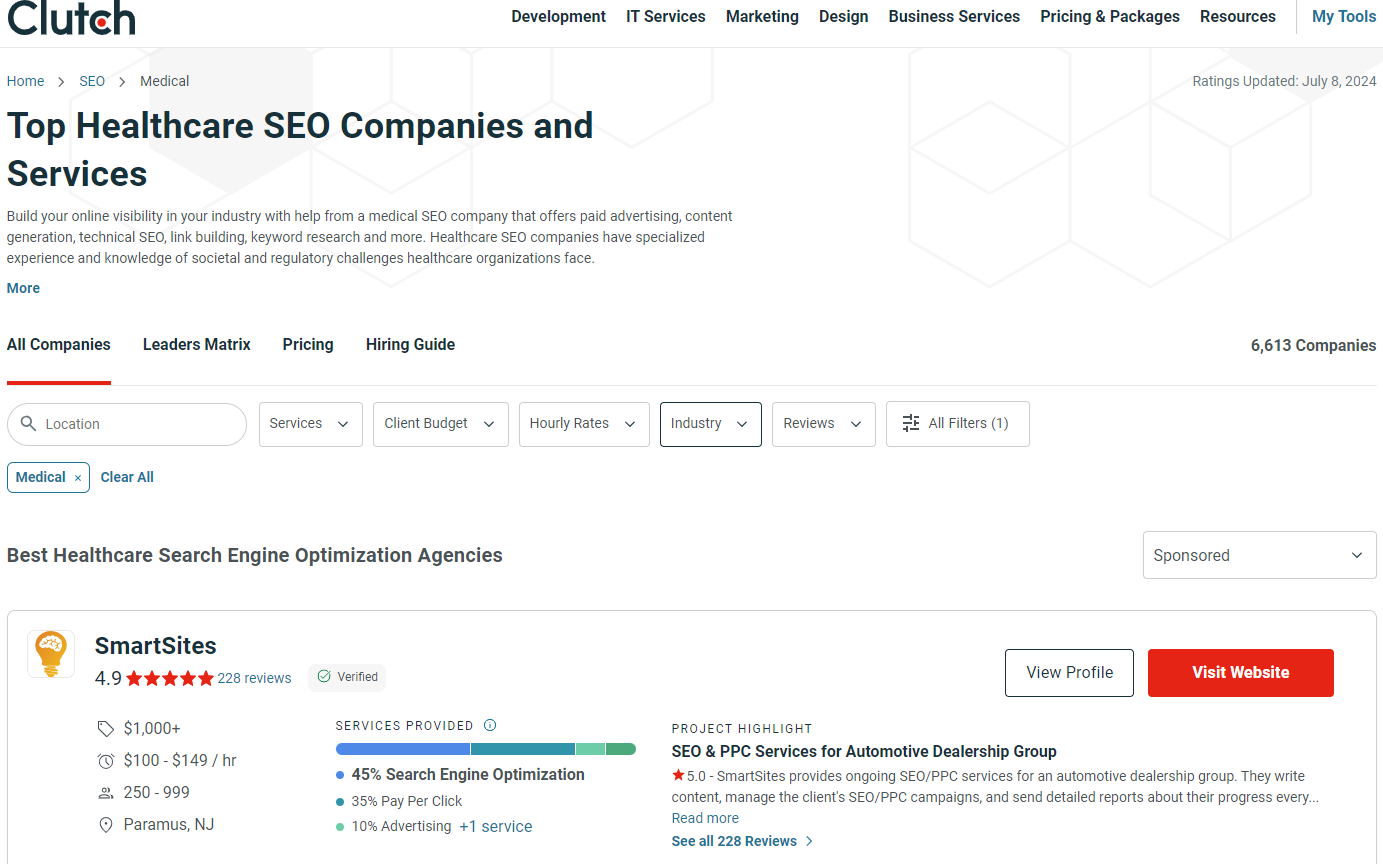Screen dimensions: 1383x864
Task: Click the light green Advertising bar segment
Action: pos(590,749)
